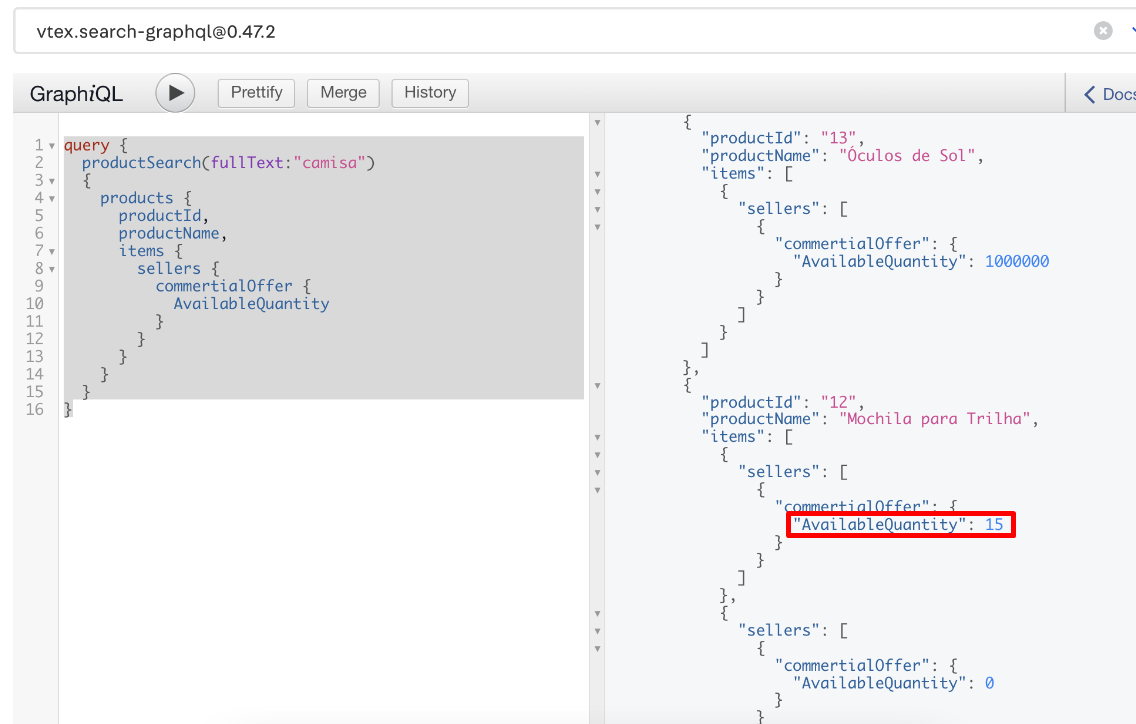Viewport: 1136px width, 724px height.
Task: Clear the vtex.search-graphql app field
Action: tap(1103, 30)
